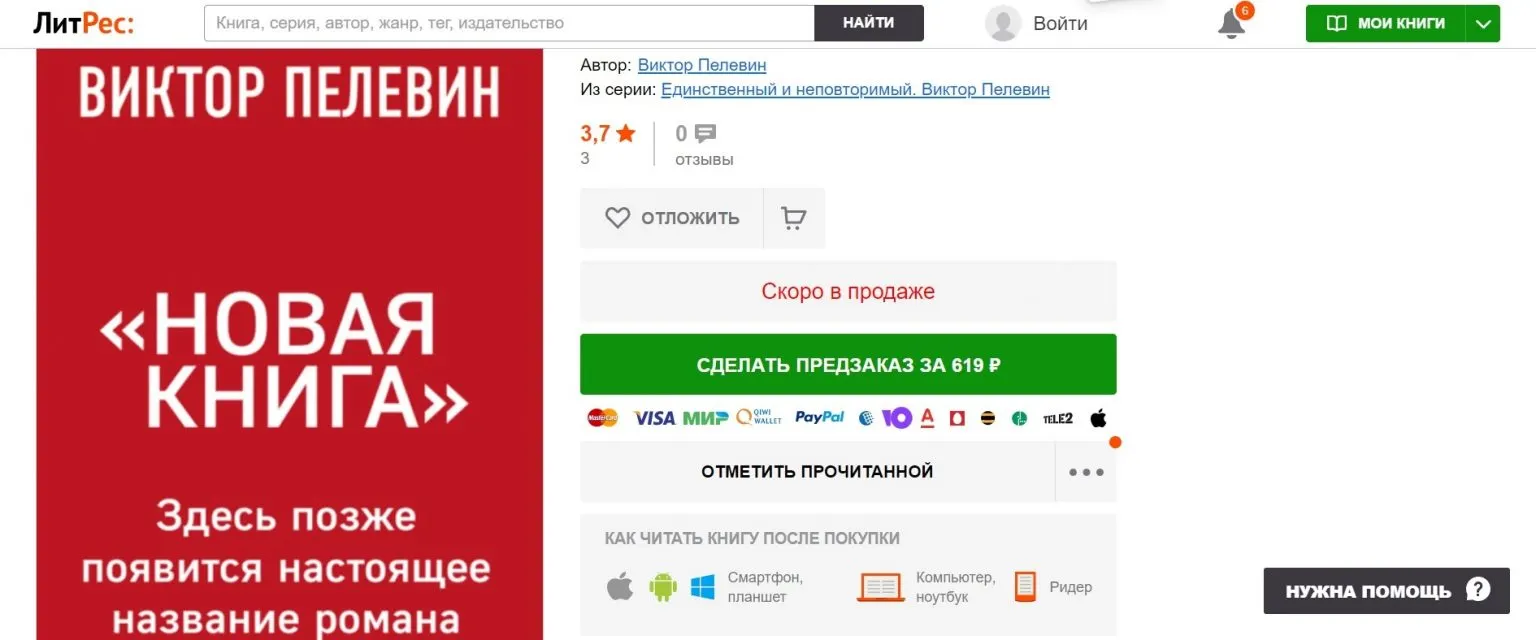
Task: Click the Android reading app icon
Action: (663, 587)
